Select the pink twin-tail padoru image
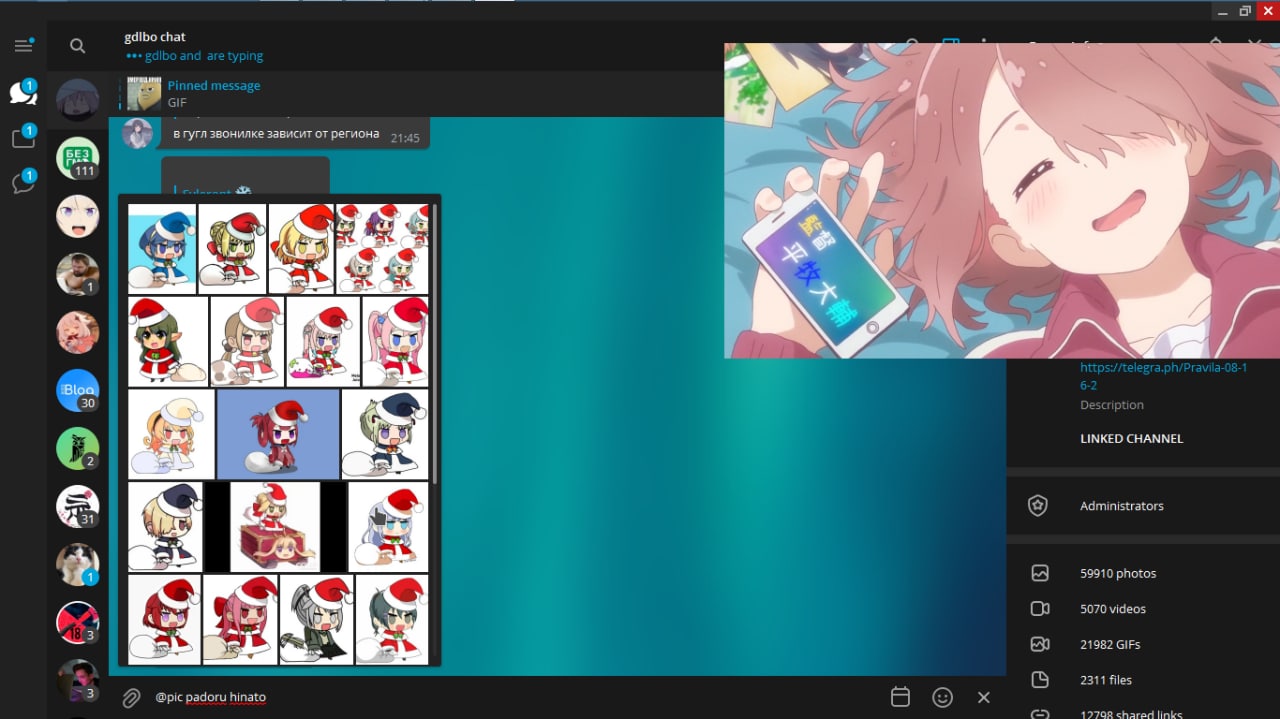Viewport: 1280px width, 719px height. coord(395,341)
